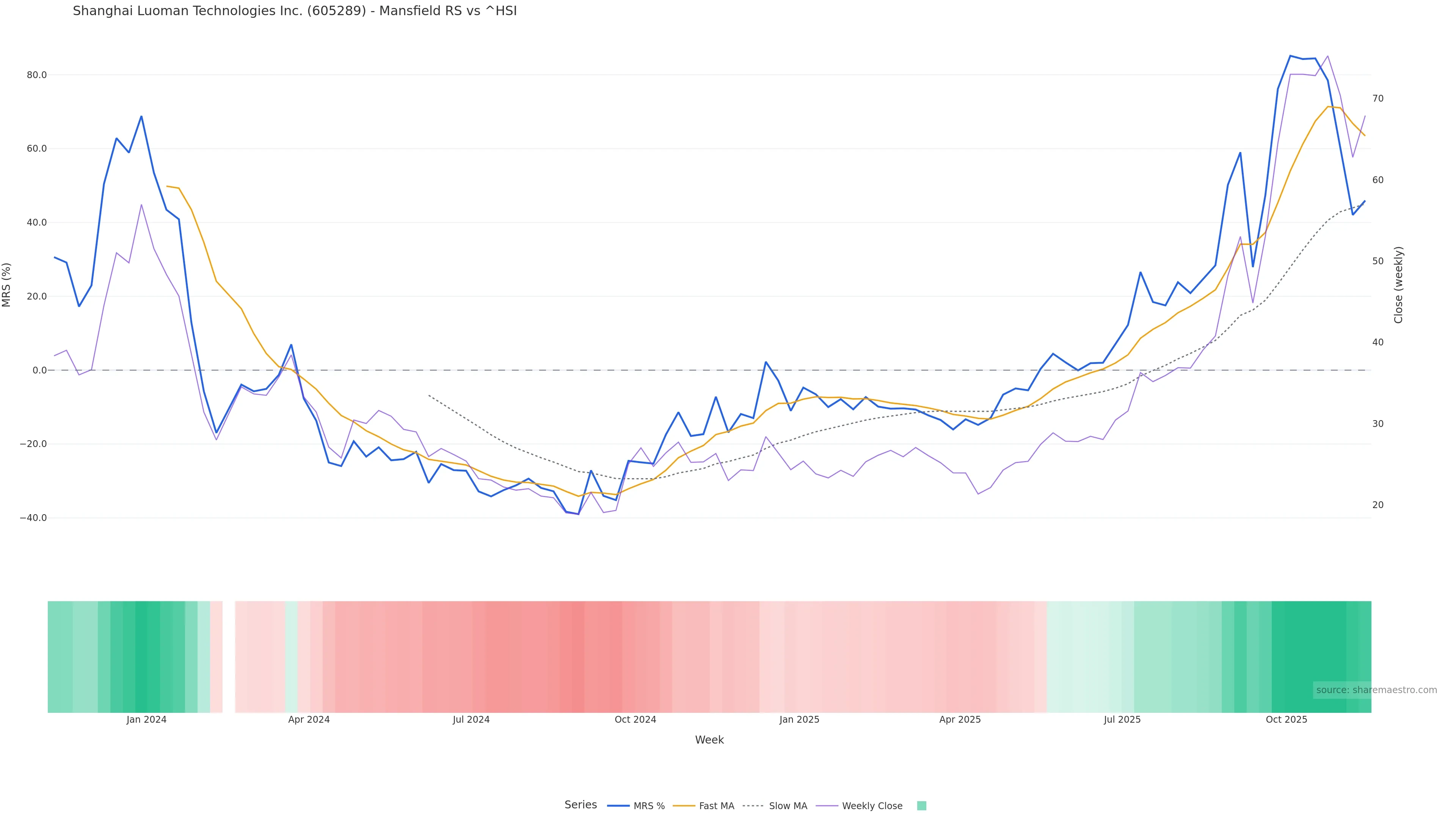Image resolution: width=1456 pixels, height=819 pixels.
Task: Click the Apr 2025 x-axis label
Action: [960, 720]
